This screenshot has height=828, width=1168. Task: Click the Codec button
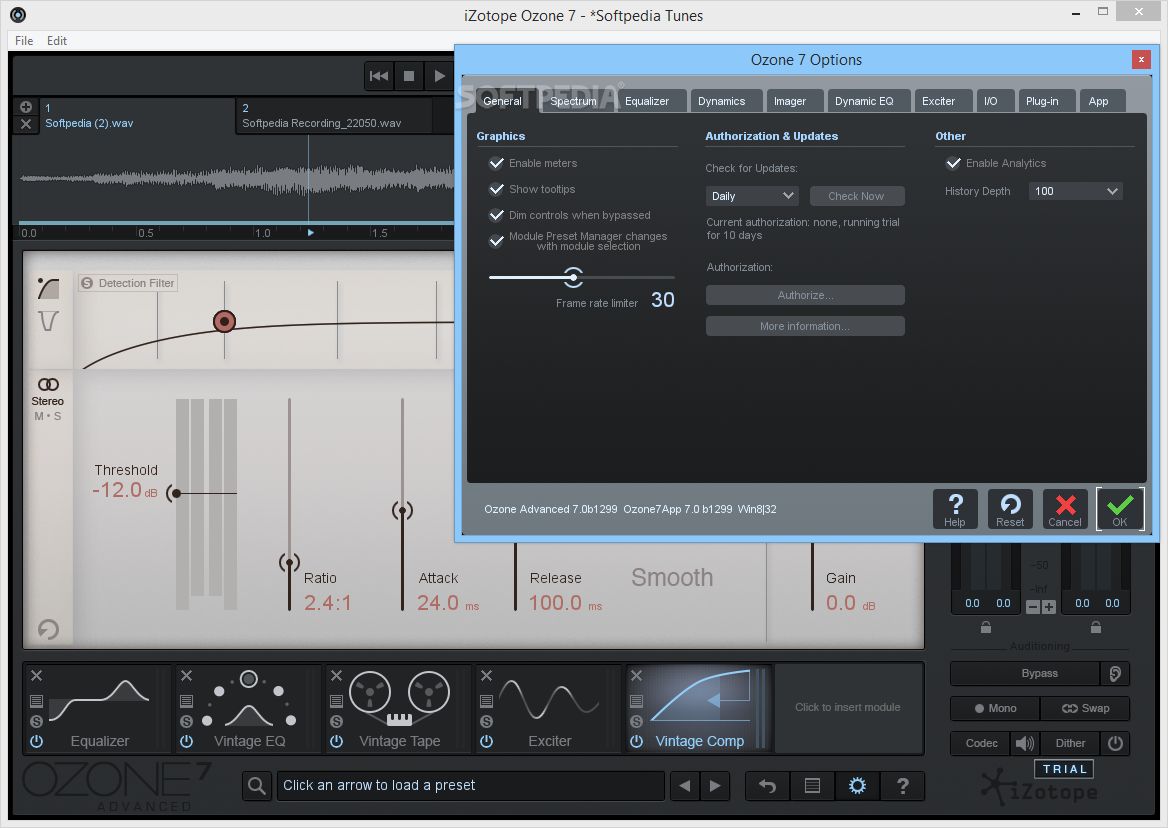point(981,743)
